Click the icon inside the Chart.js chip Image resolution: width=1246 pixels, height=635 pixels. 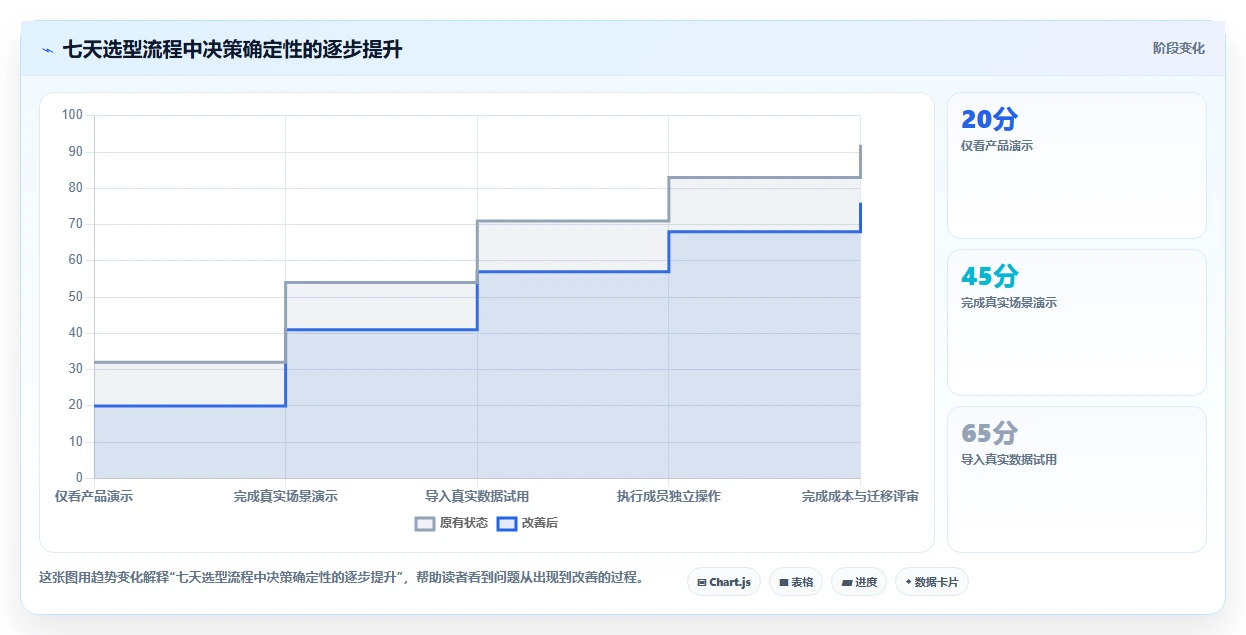[x=702, y=582]
